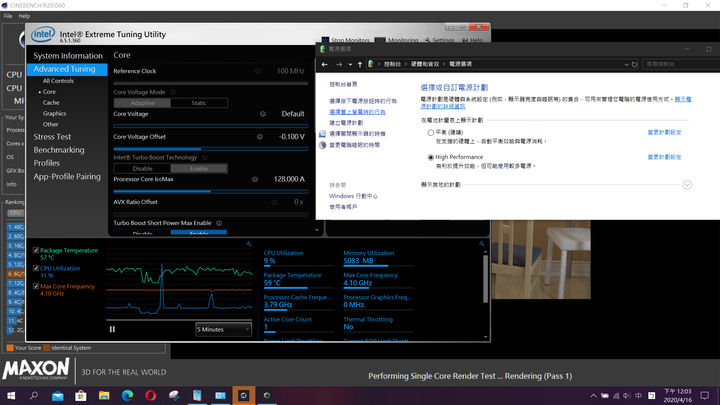
Task: Enable Intel Turbo Boost Technology
Action: [x=199, y=169]
